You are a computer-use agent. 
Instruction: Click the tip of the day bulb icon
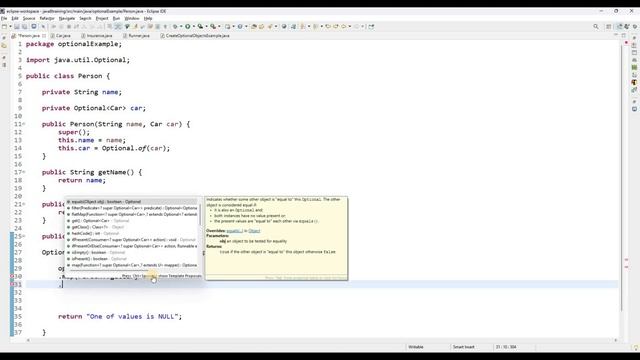pos(636,347)
